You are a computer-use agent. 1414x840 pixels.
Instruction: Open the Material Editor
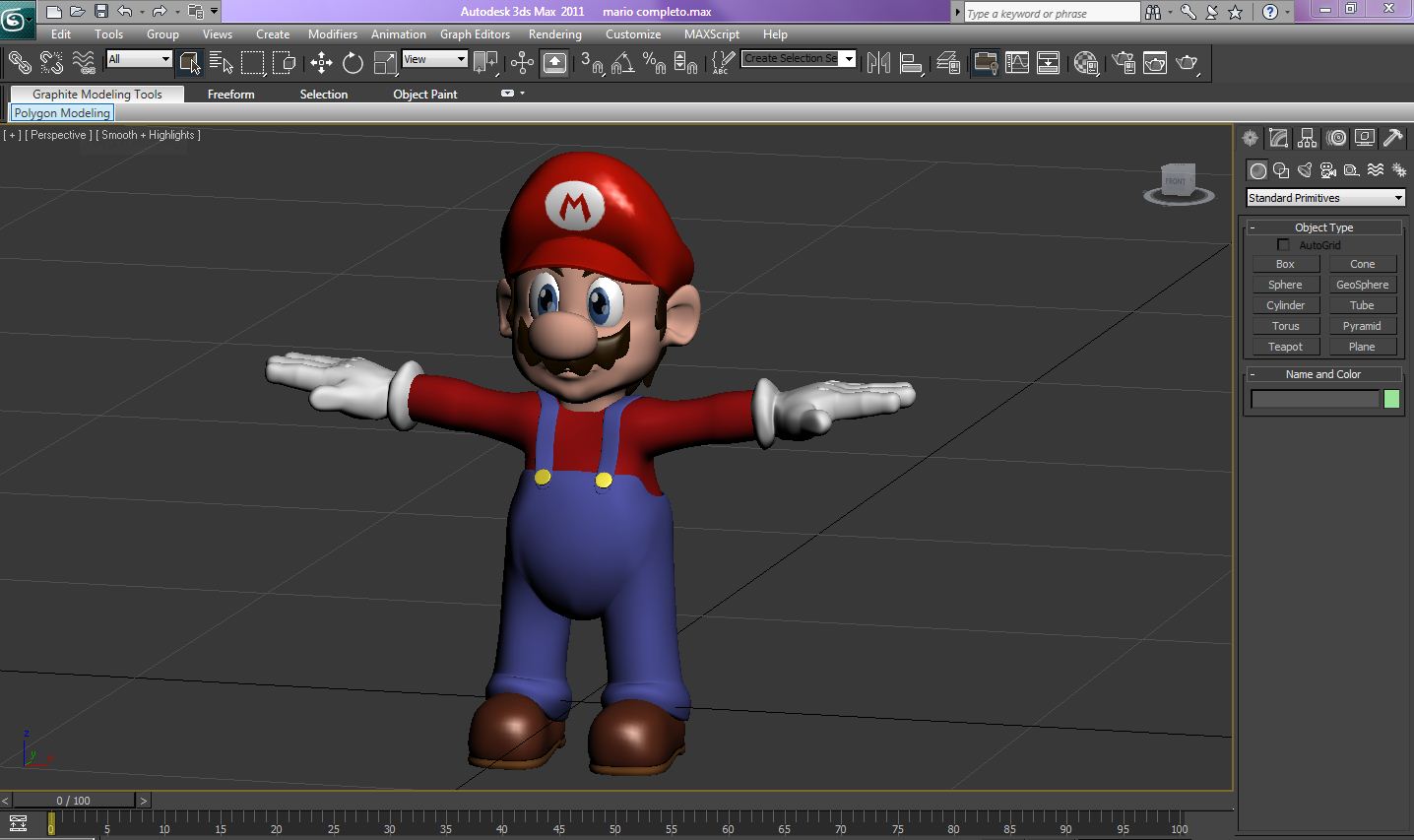pyautogui.click(x=1086, y=63)
